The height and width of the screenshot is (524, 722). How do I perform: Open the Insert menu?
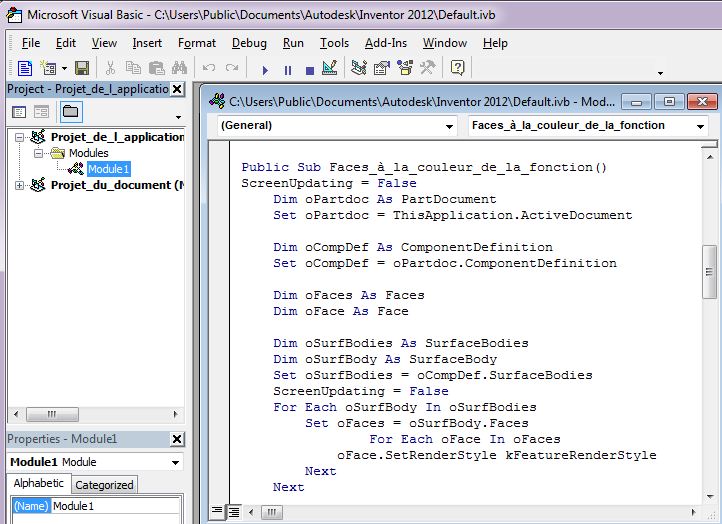pos(147,43)
